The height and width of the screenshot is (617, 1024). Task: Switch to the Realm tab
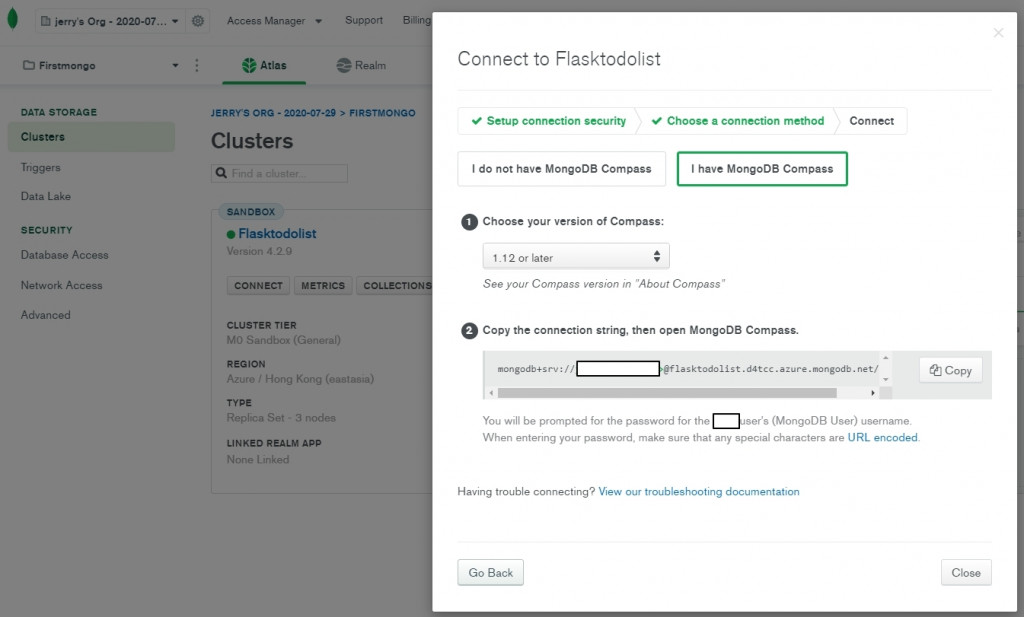[x=361, y=66]
